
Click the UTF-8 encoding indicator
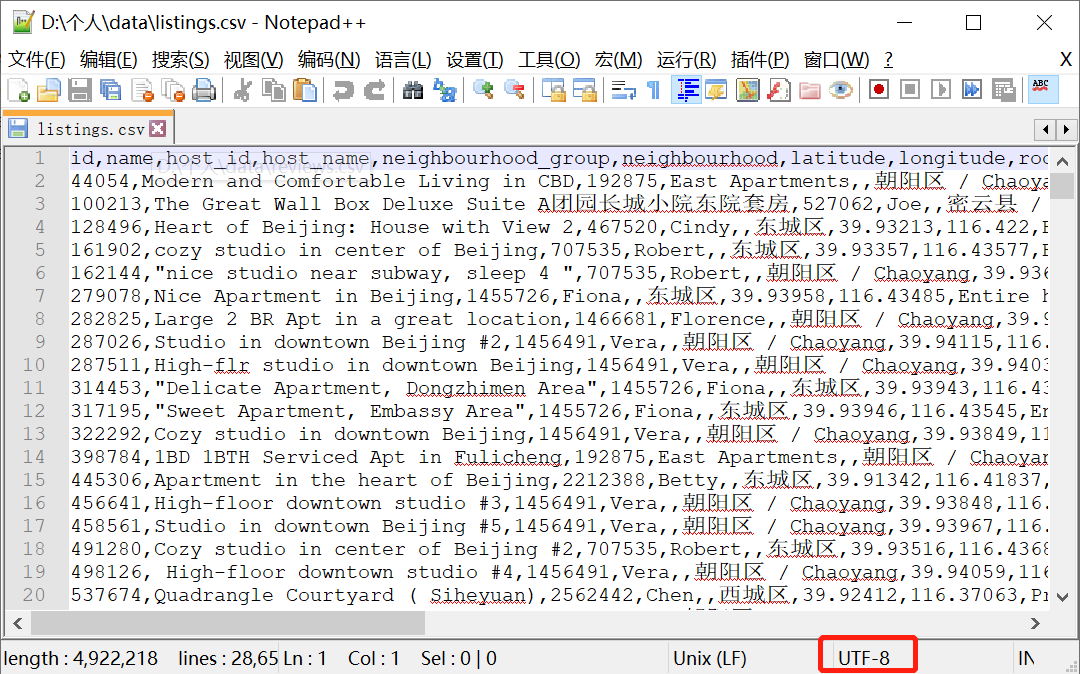point(867,657)
